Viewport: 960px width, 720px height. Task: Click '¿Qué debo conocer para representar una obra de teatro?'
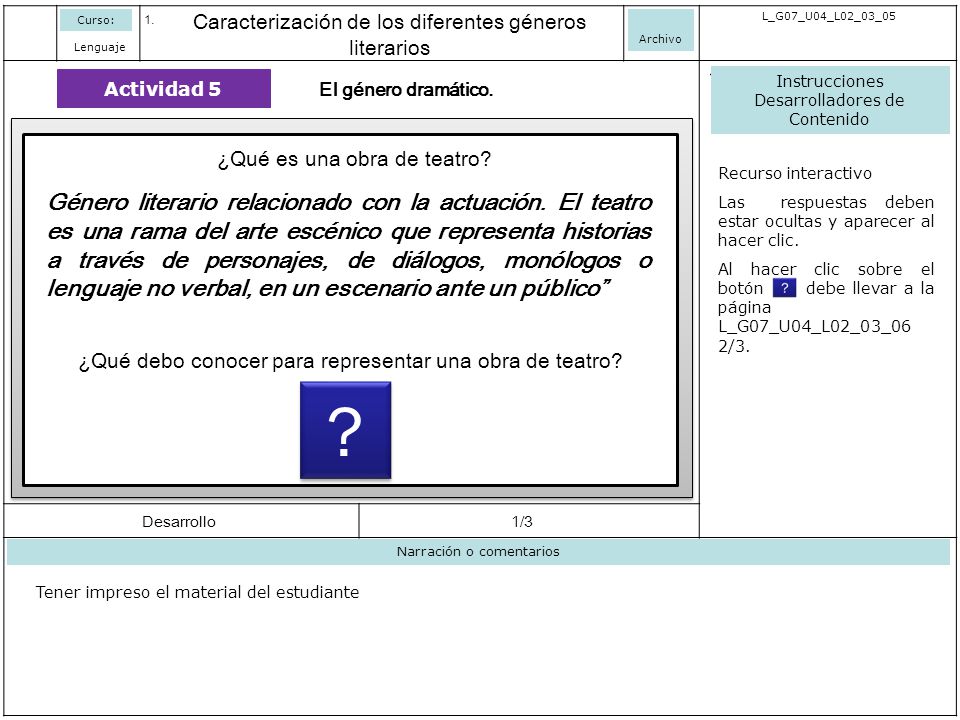click(350, 361)
